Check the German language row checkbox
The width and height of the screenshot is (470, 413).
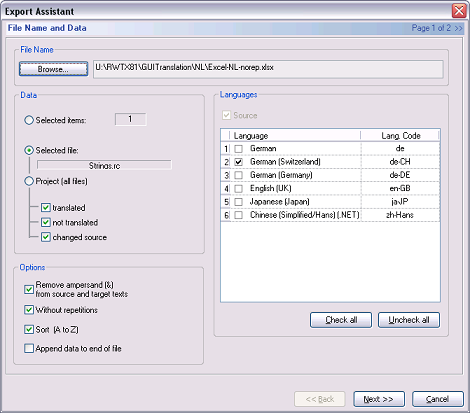click(x=238, y=149)
